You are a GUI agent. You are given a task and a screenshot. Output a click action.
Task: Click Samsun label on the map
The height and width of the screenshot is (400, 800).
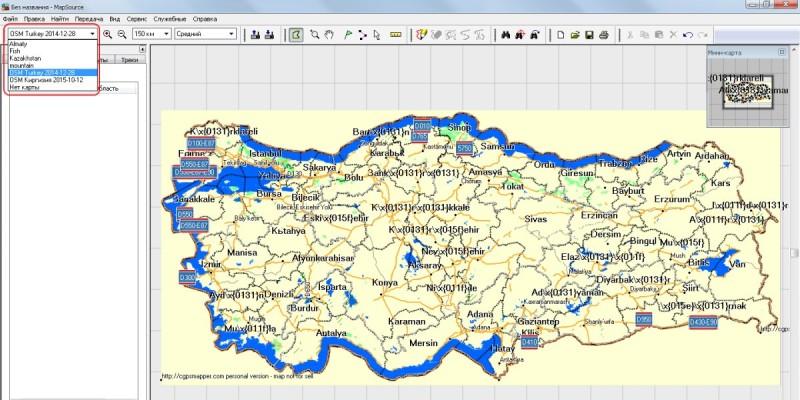point(495,146)
